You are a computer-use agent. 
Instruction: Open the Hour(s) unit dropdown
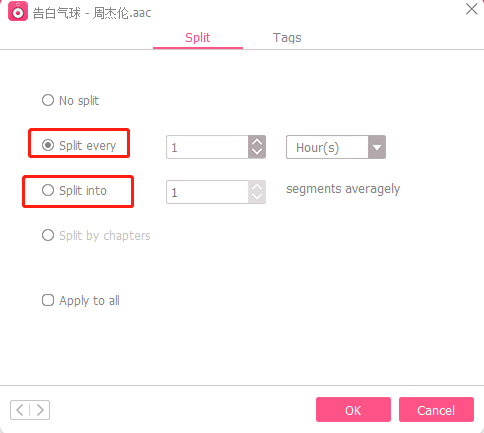pos(336,147)
